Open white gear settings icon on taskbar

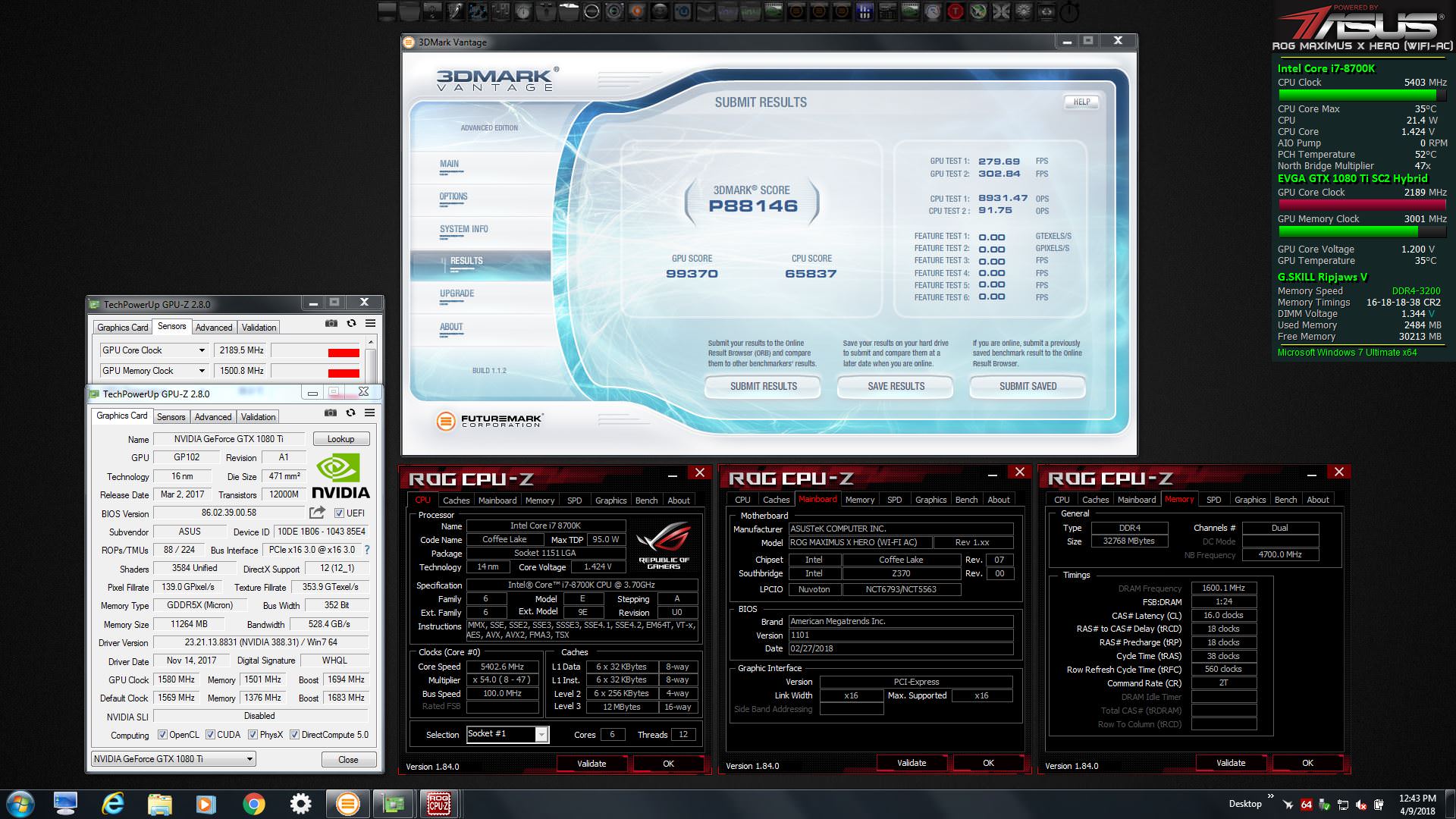point(300,804)
